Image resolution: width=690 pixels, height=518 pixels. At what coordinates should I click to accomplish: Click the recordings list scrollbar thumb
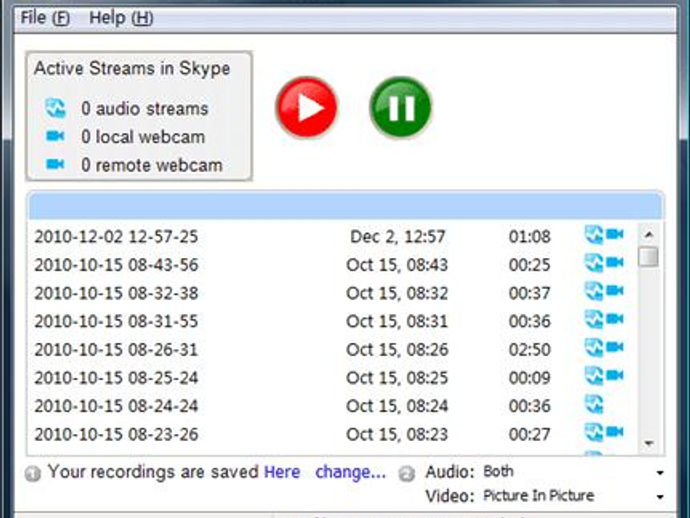tap(649, 257)
